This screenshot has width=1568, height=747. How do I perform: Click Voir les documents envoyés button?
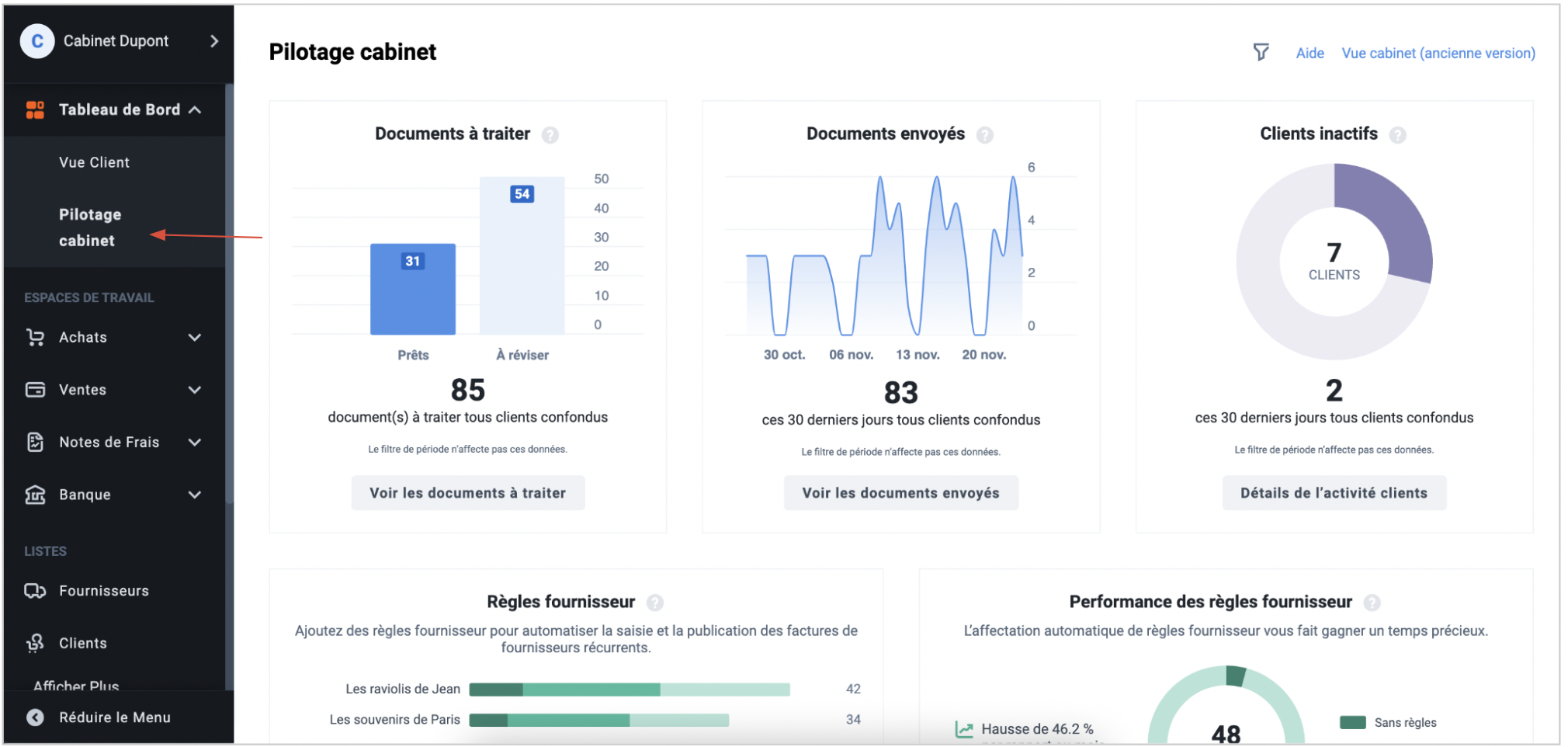[900, 493]
